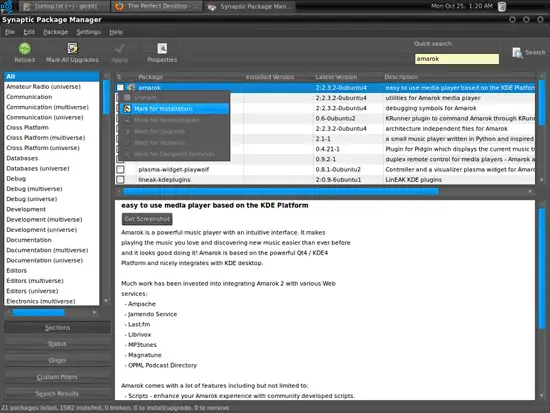
Task: Click the Quick search input field
Action: click(457, 59)
